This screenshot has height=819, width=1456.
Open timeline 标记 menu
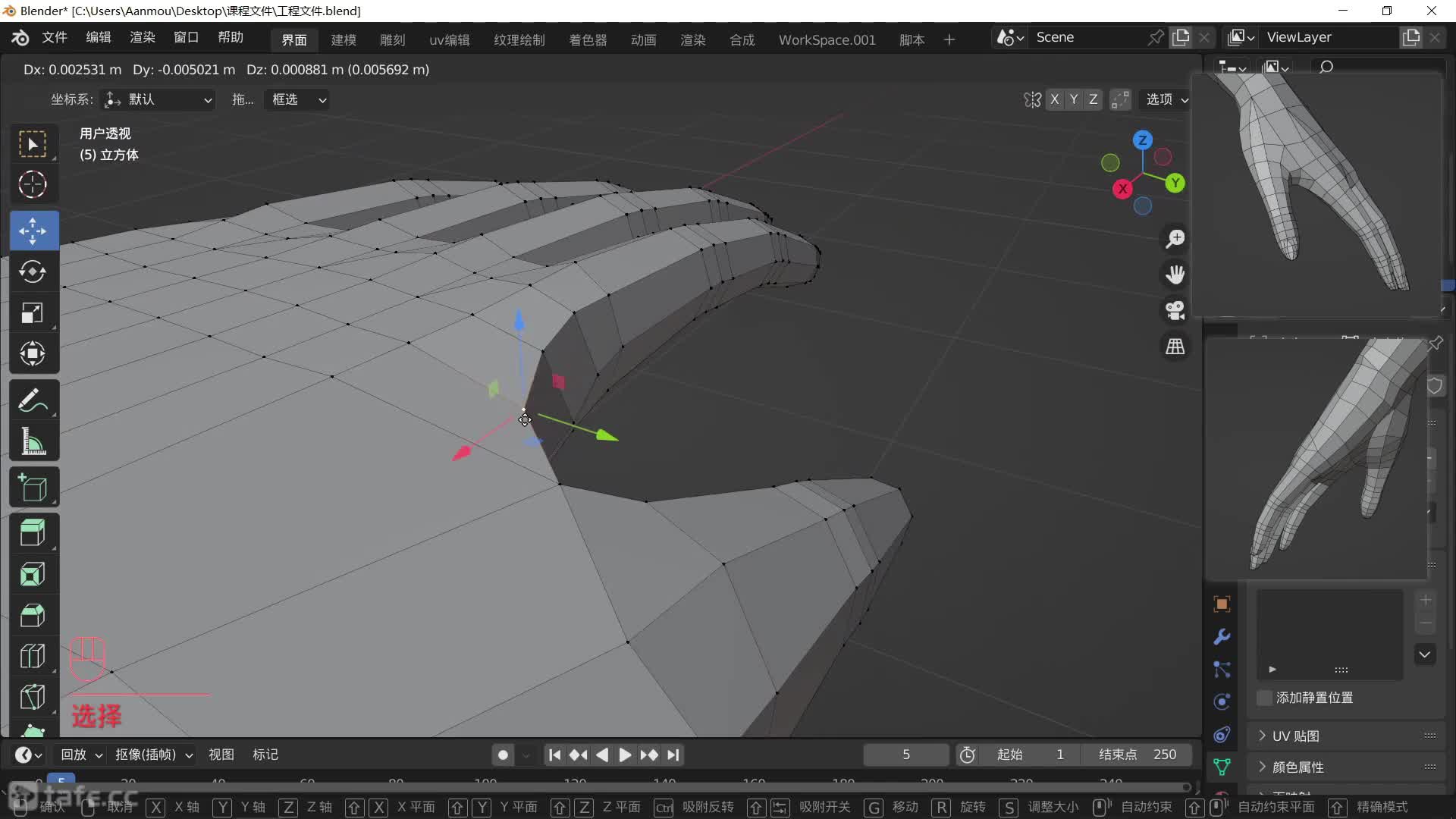coord(265,755)
